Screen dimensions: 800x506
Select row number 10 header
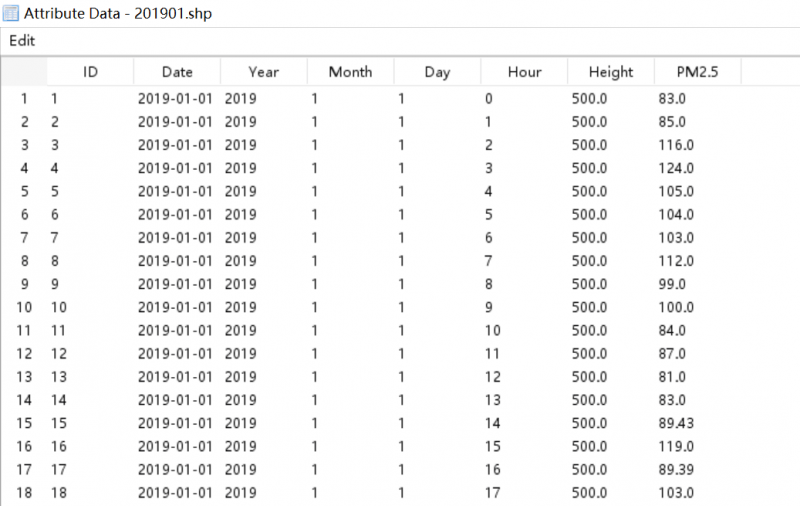click(x=24, y=307)
